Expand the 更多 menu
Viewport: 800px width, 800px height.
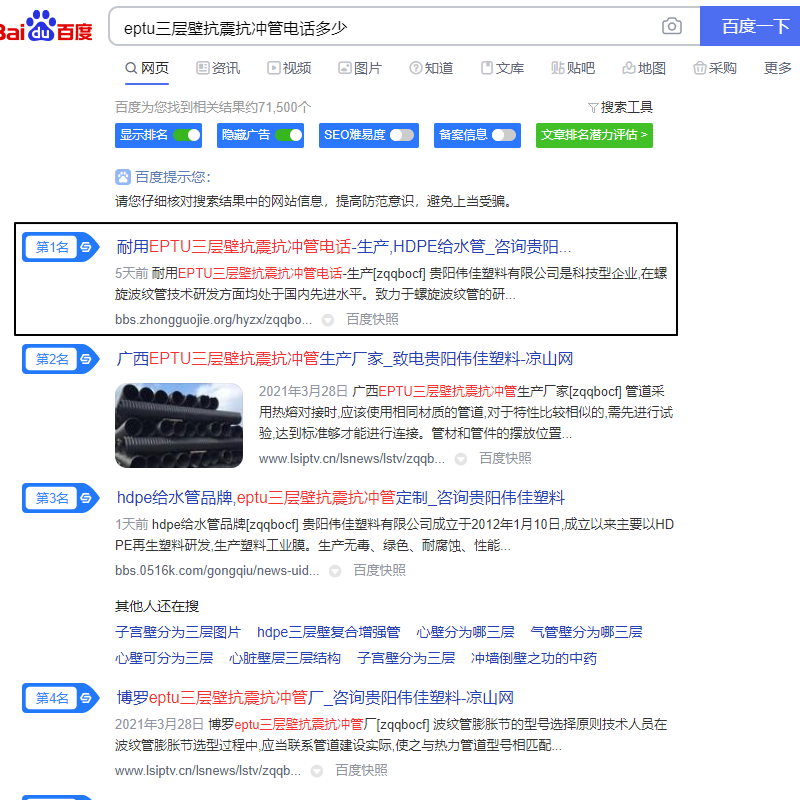(x=777, y=68)
